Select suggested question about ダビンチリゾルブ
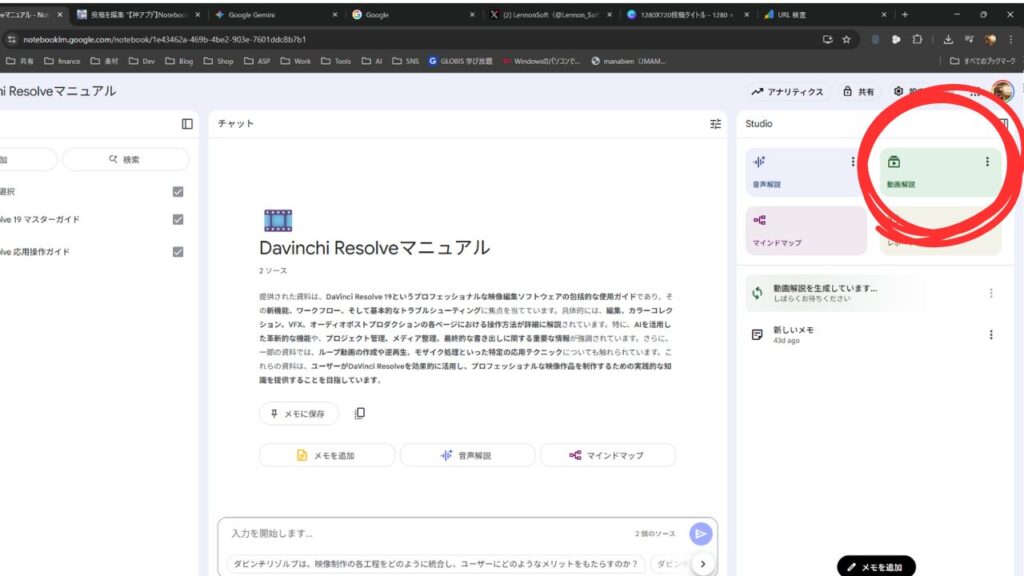This screenshot has width=1024, height=576. 436,564
